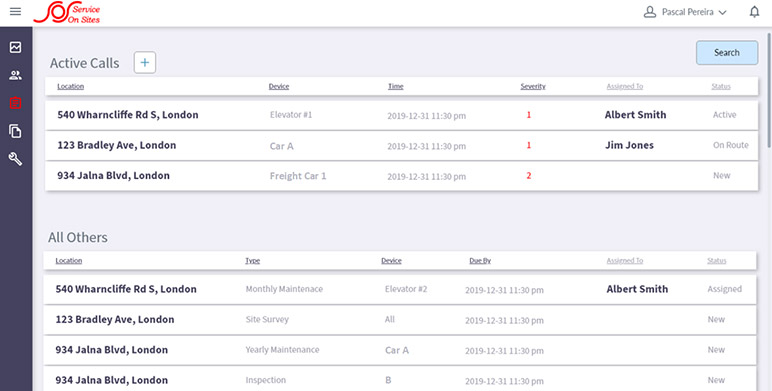Screen dimensions: 772x391
Task: Sort Active Calls by Location header
Action: 70,86
